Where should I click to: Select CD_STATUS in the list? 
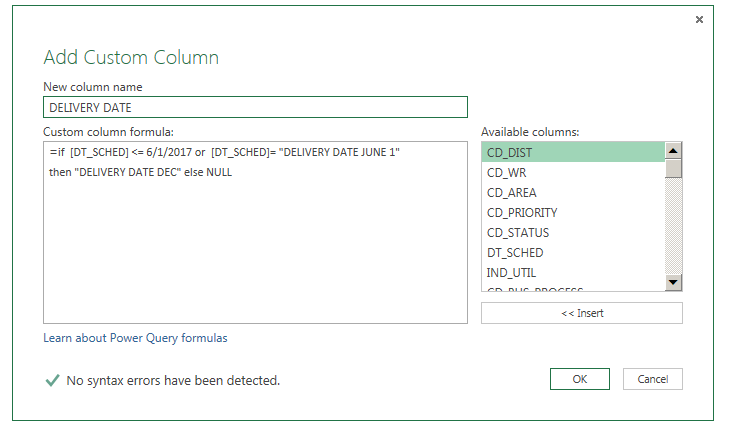(573, 233)
